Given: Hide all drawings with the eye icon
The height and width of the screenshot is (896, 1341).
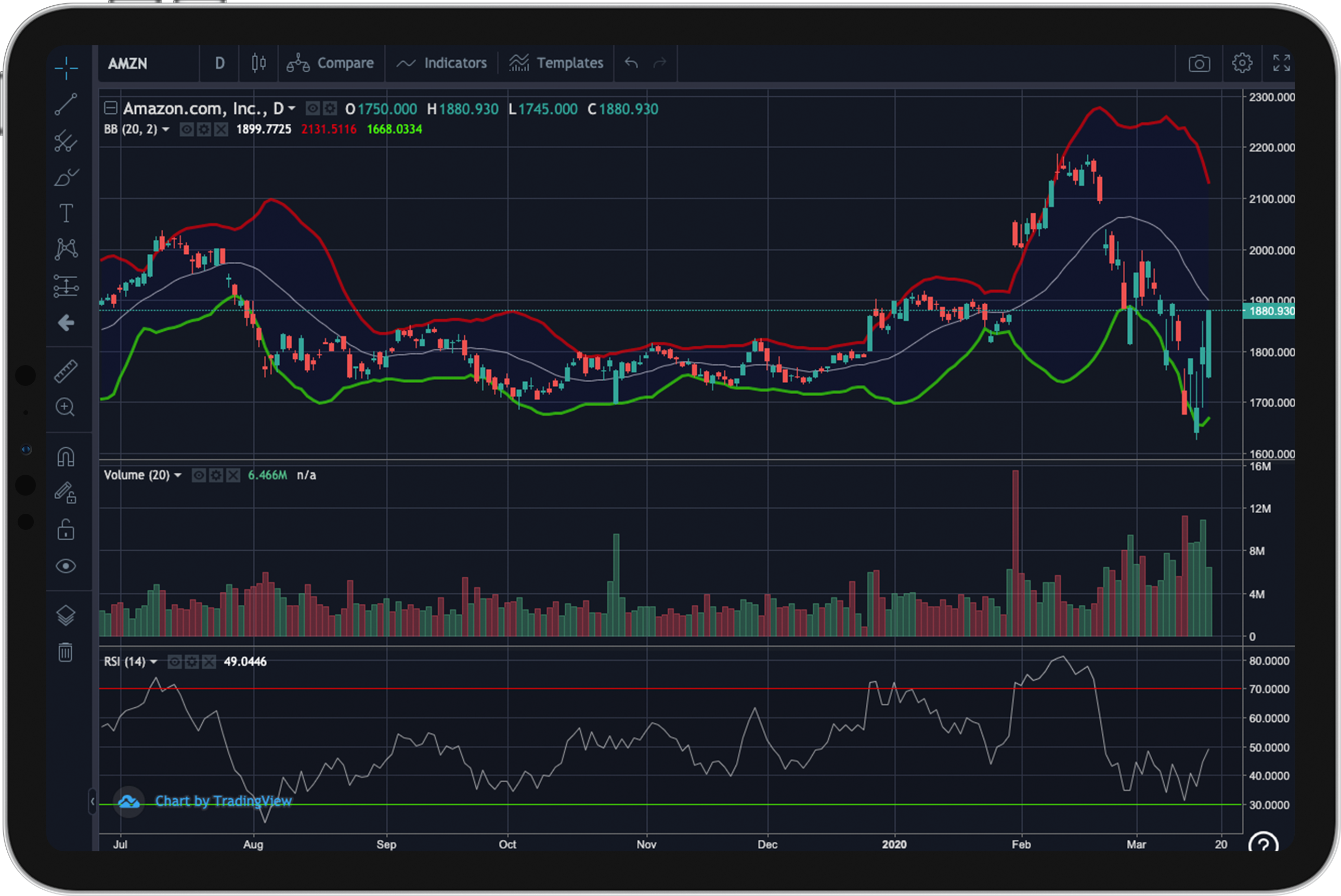Looking at the screenshot, I should point(66,566).
